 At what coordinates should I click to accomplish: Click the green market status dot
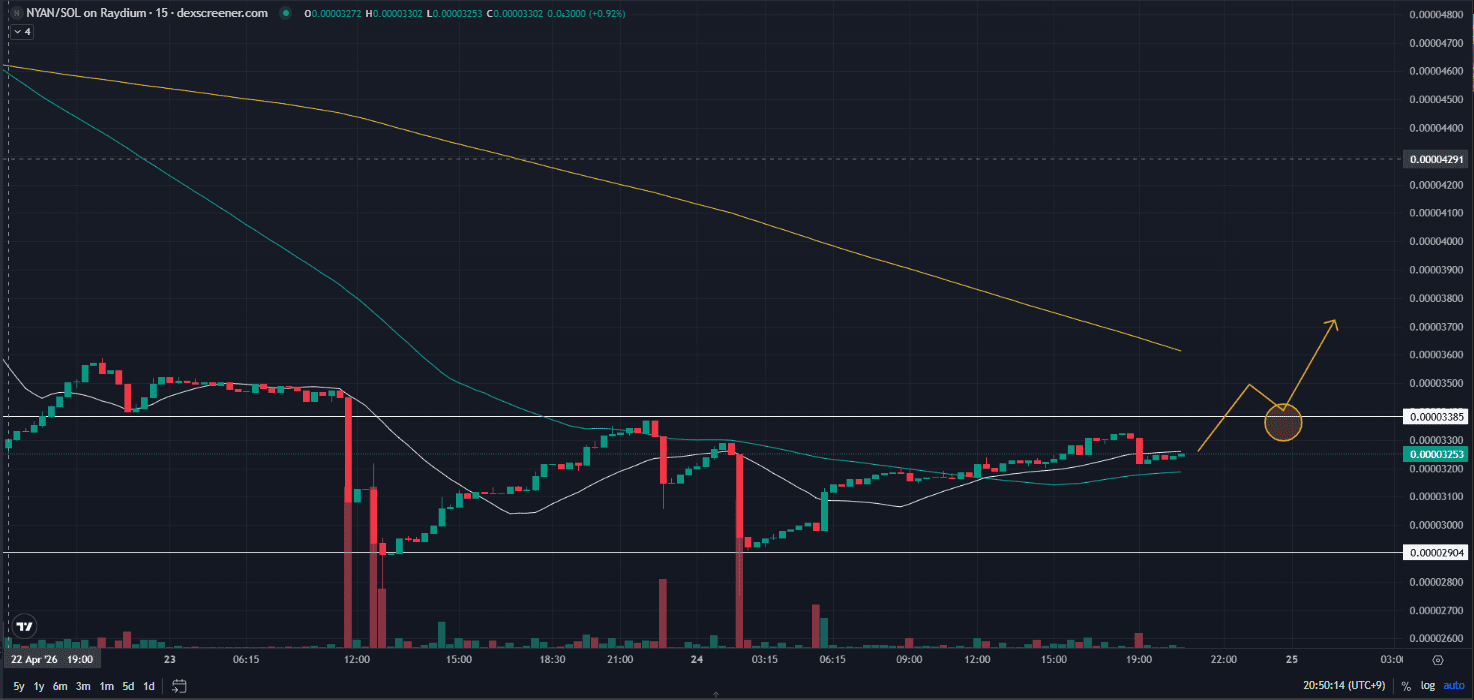pyautogui.click(x=287, y=14)
